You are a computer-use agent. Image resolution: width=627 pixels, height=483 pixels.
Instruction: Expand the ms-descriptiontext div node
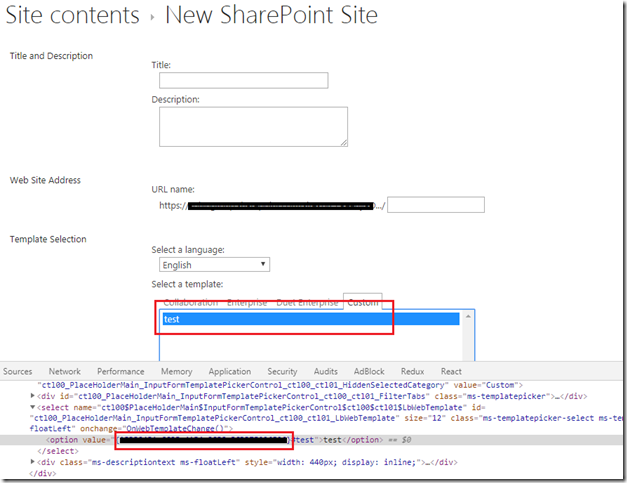pos(32,462)
